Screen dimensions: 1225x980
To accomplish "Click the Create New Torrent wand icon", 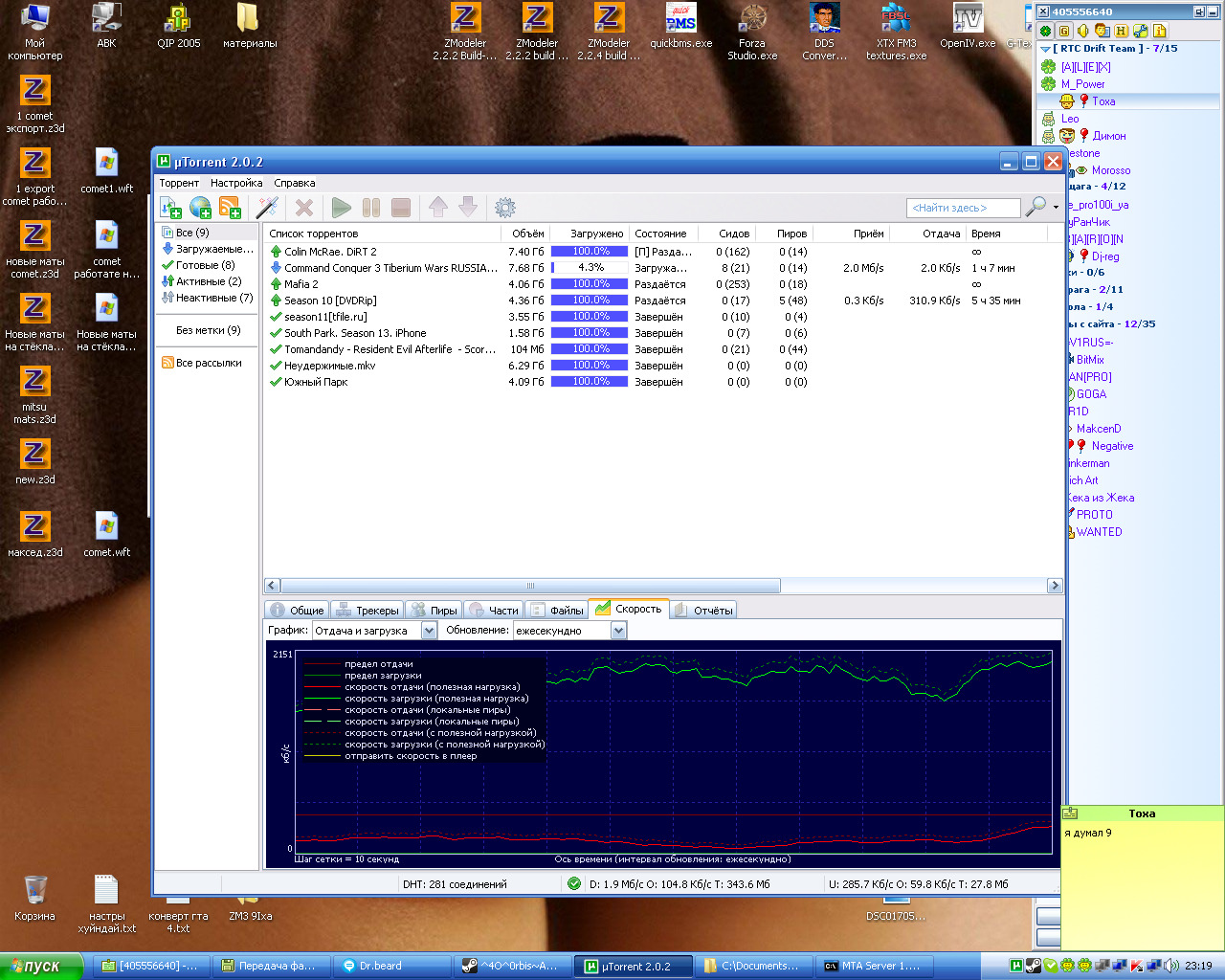I will click(x=267, y=208).
